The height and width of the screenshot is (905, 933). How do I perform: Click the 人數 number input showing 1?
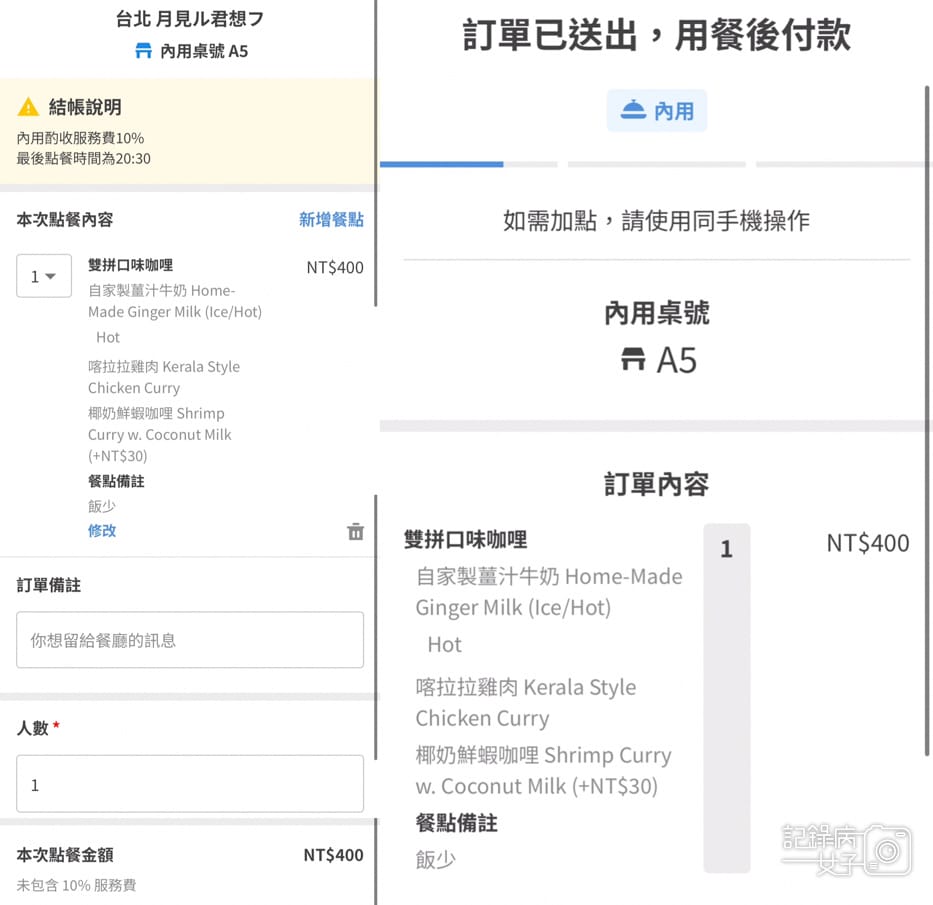pyautogui.click(x=189, y=784)
